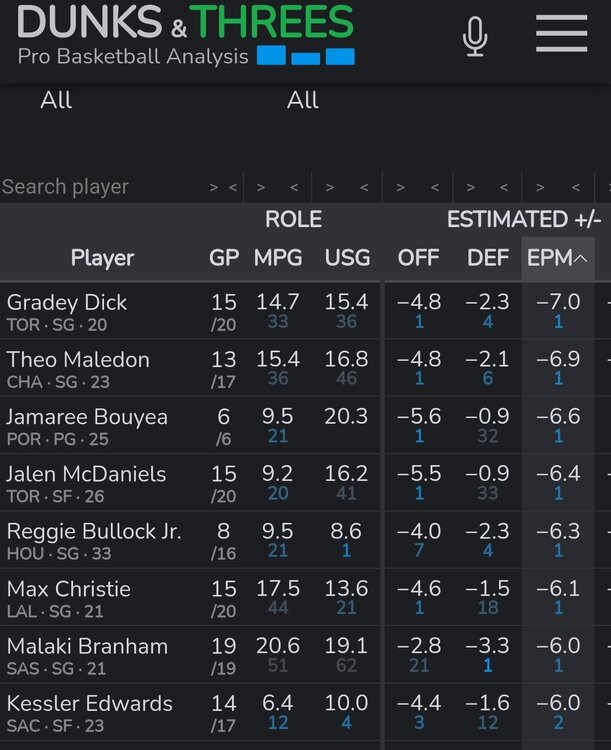
Task: Click the less-than filter above DEF column
Action: coord(505,187)
